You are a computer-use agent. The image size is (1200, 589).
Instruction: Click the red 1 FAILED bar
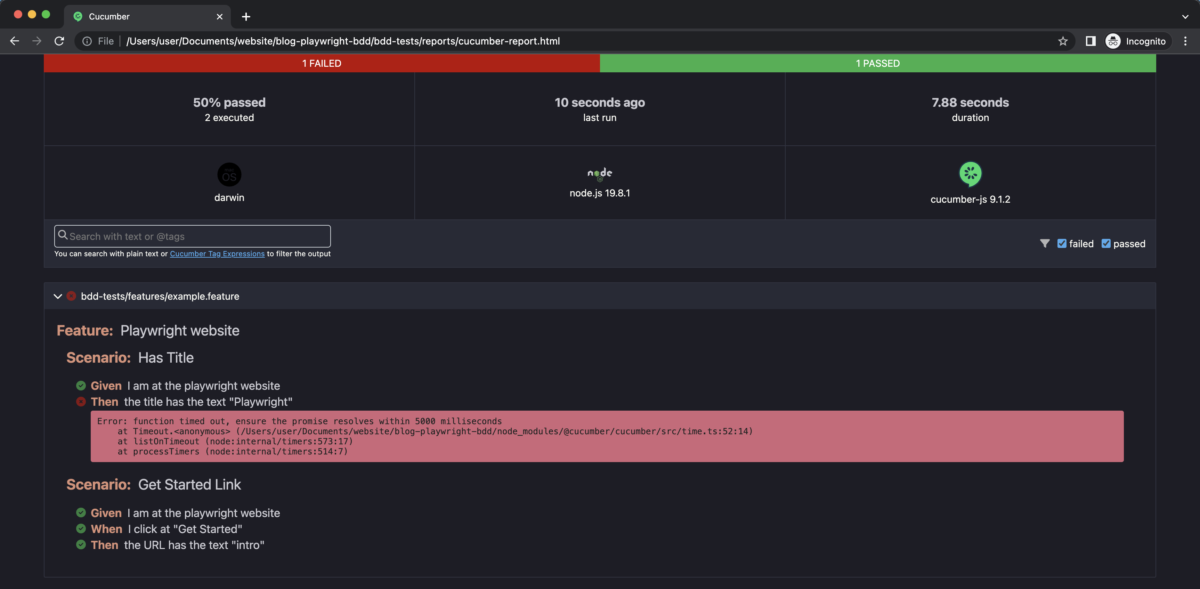(322, 63)
